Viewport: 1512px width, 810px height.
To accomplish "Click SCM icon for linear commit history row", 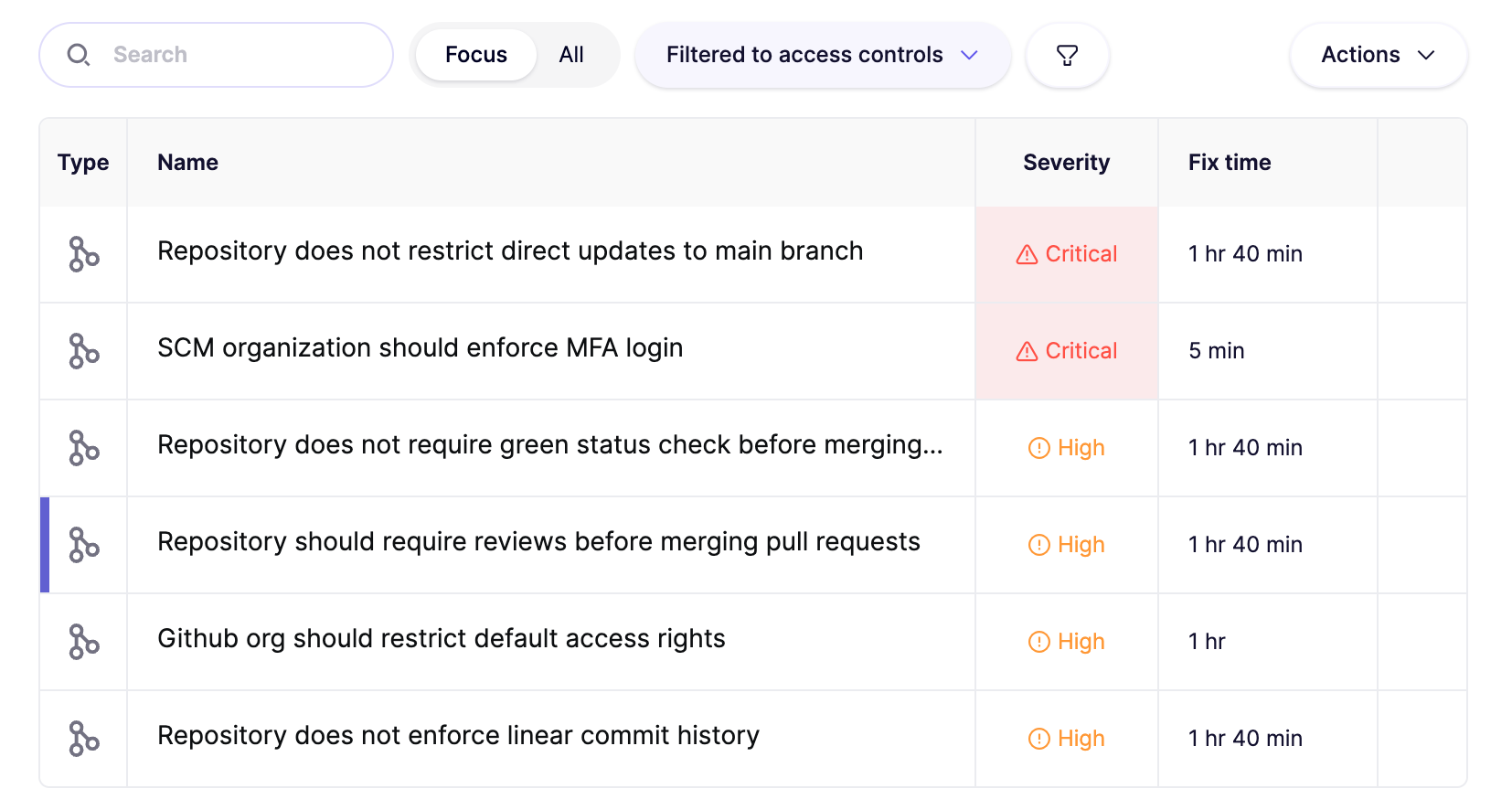I will [x=84, y=739].
